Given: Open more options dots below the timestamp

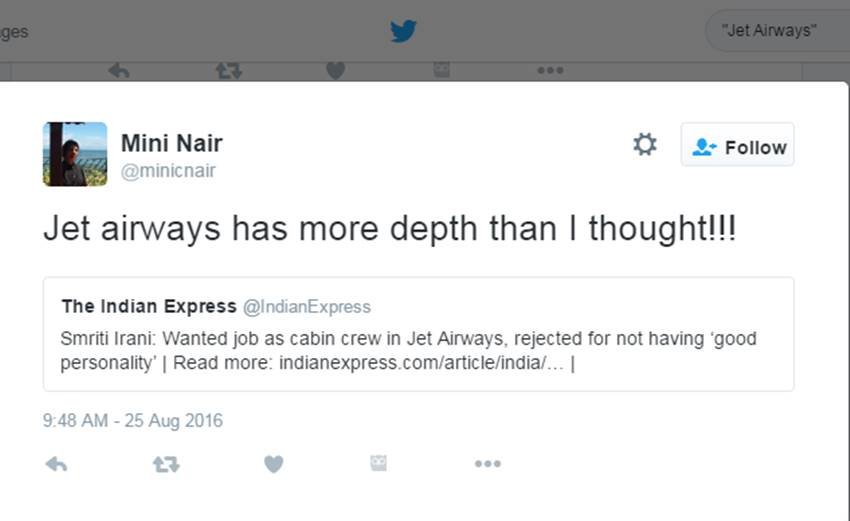Looking at the screenshot, I should (x=487, y=464).
